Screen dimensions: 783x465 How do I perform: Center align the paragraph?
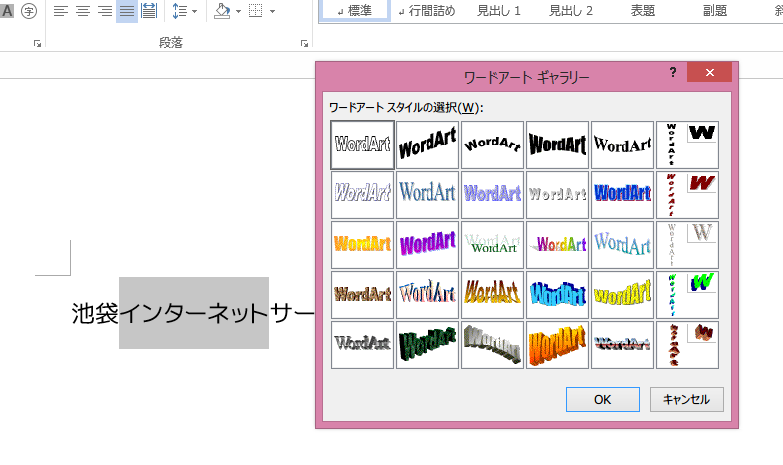pos(83,10)
